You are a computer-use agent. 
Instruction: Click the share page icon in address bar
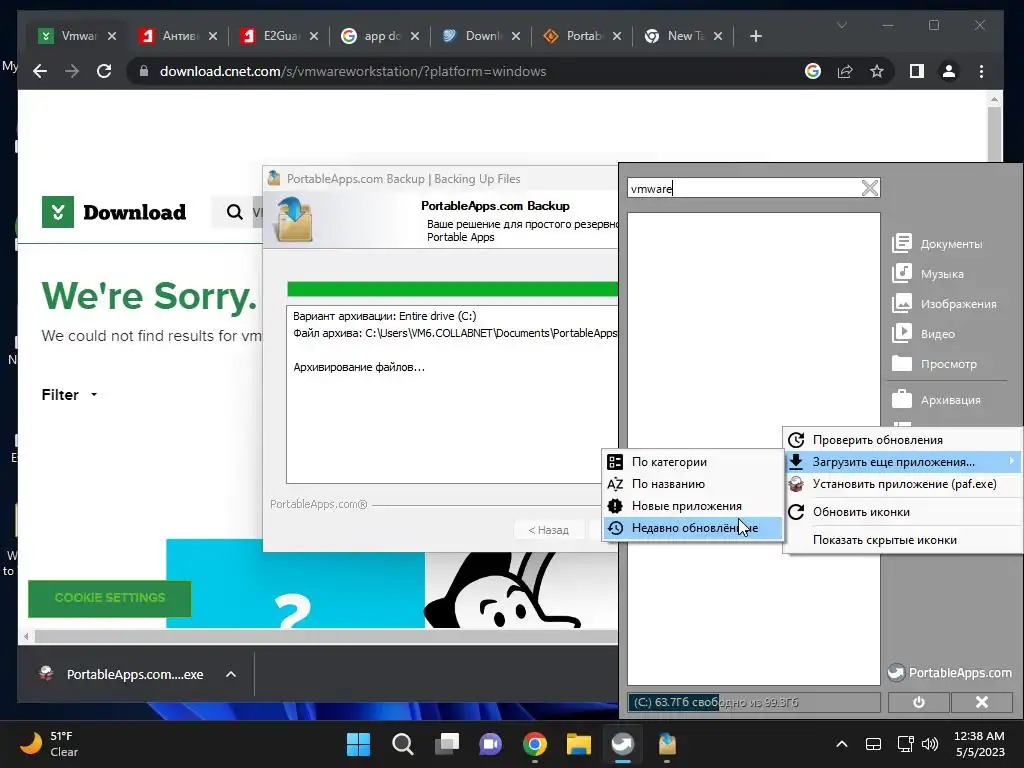[845, 71]
